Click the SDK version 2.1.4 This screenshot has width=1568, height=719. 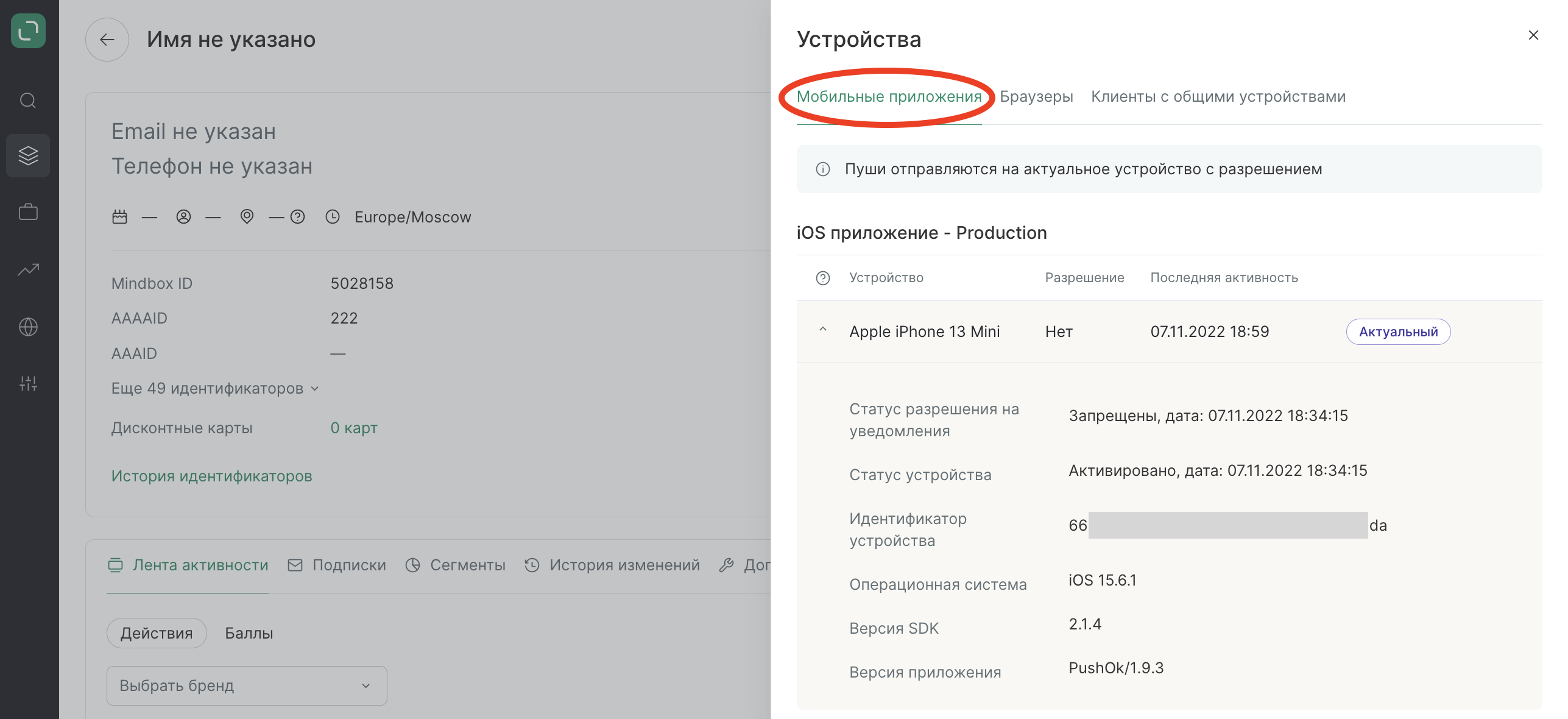tap(1085, 624)
